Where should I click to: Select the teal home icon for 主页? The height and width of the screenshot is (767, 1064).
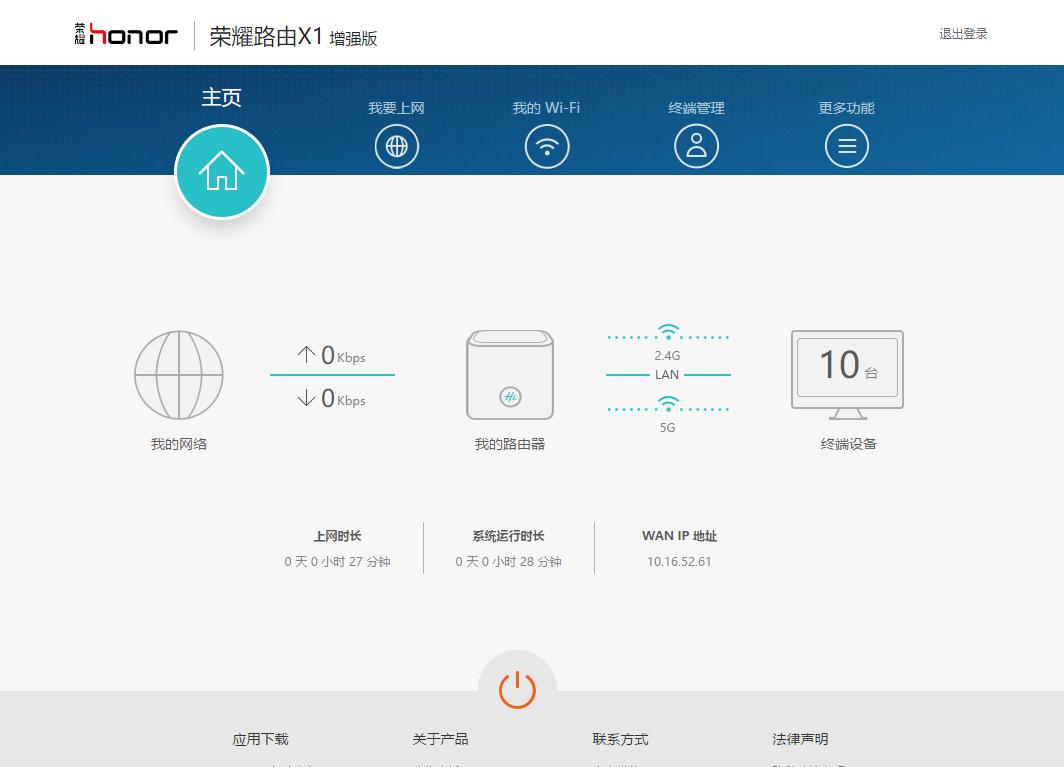222,171
